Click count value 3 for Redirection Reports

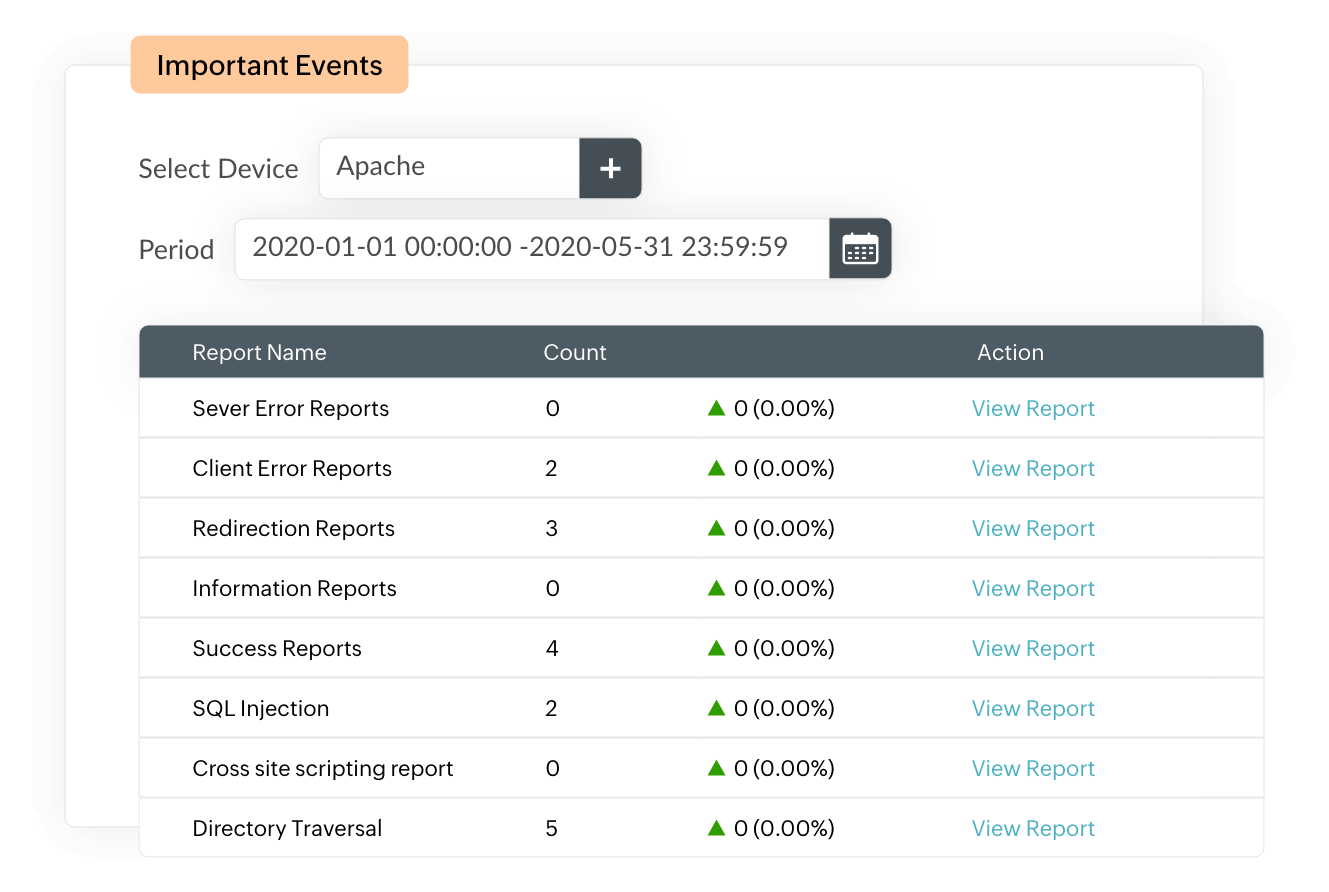552,528
